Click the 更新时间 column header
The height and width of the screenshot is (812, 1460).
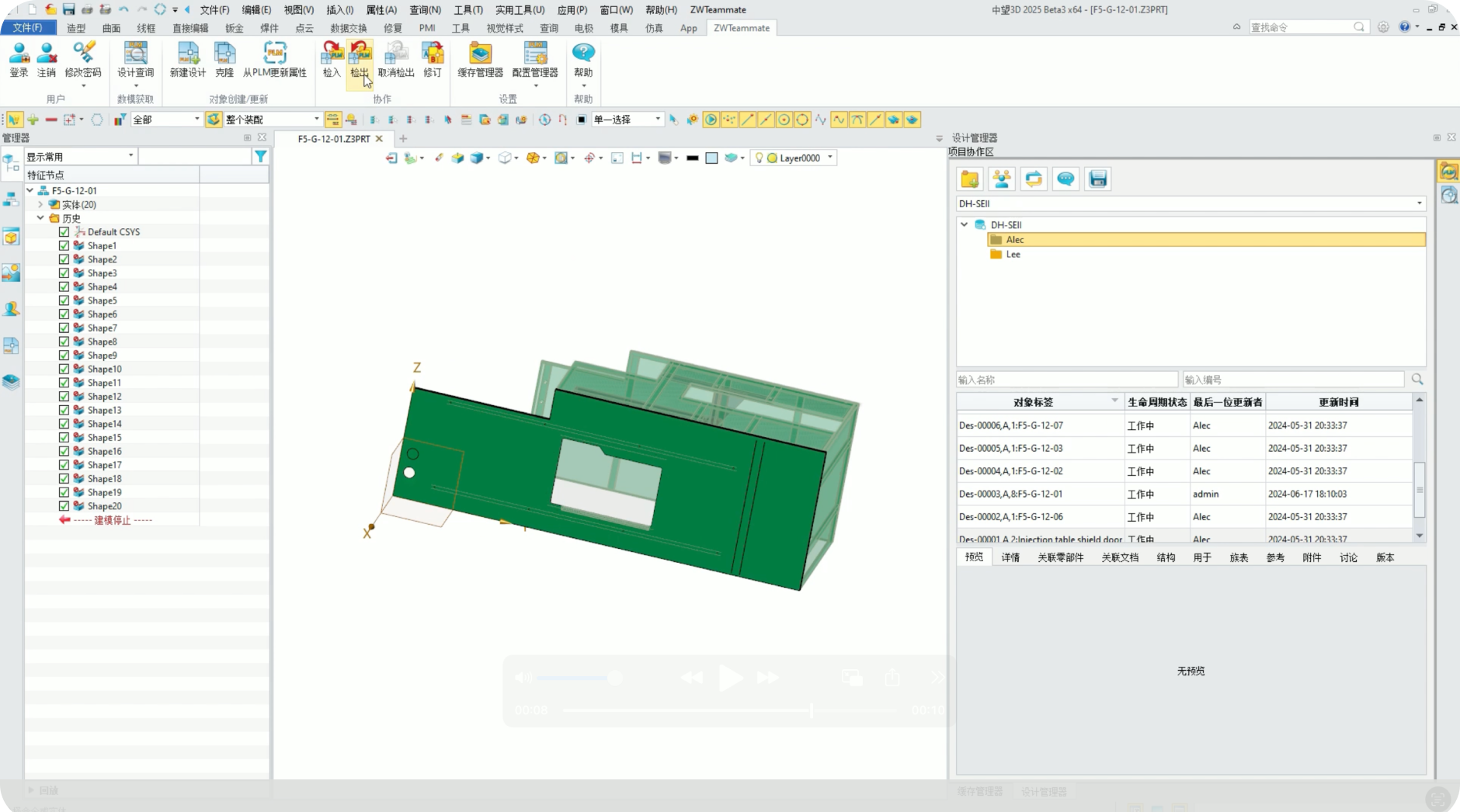pyautogui.click(x=1339, y=402)
